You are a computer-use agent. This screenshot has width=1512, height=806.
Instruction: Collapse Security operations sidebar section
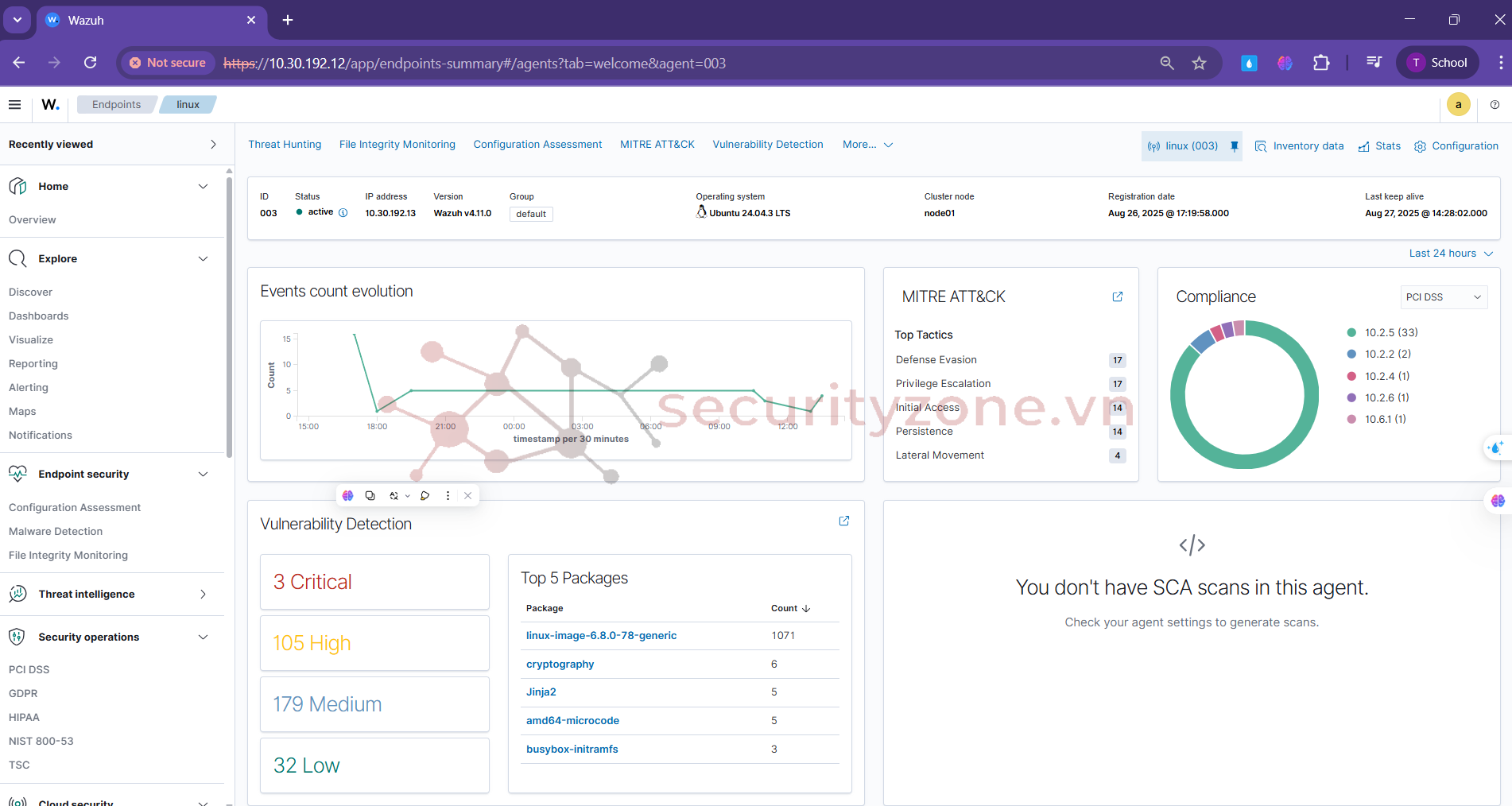(203, 637)
